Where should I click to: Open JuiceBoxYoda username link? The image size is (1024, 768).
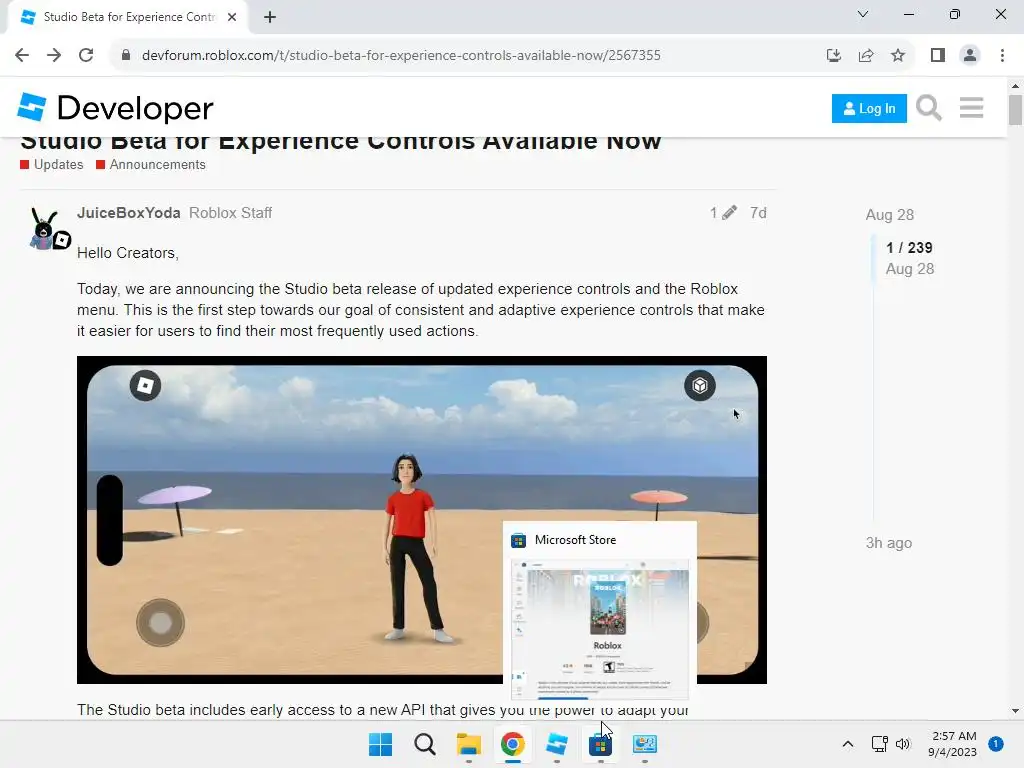pyautogui.click(x=129, y=213)
